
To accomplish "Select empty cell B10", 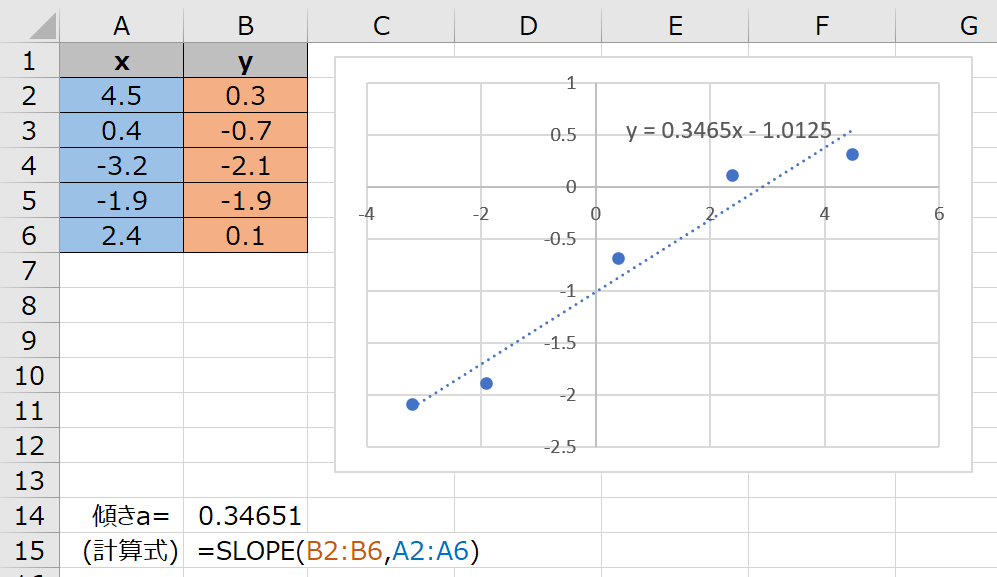I will [245, 376].
